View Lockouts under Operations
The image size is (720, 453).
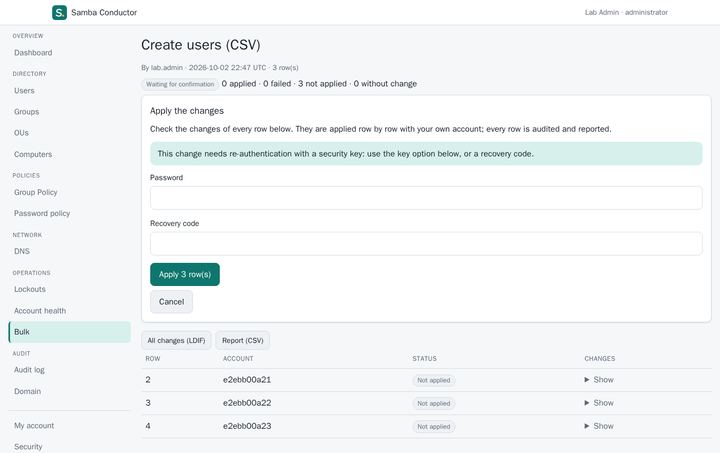30,289
